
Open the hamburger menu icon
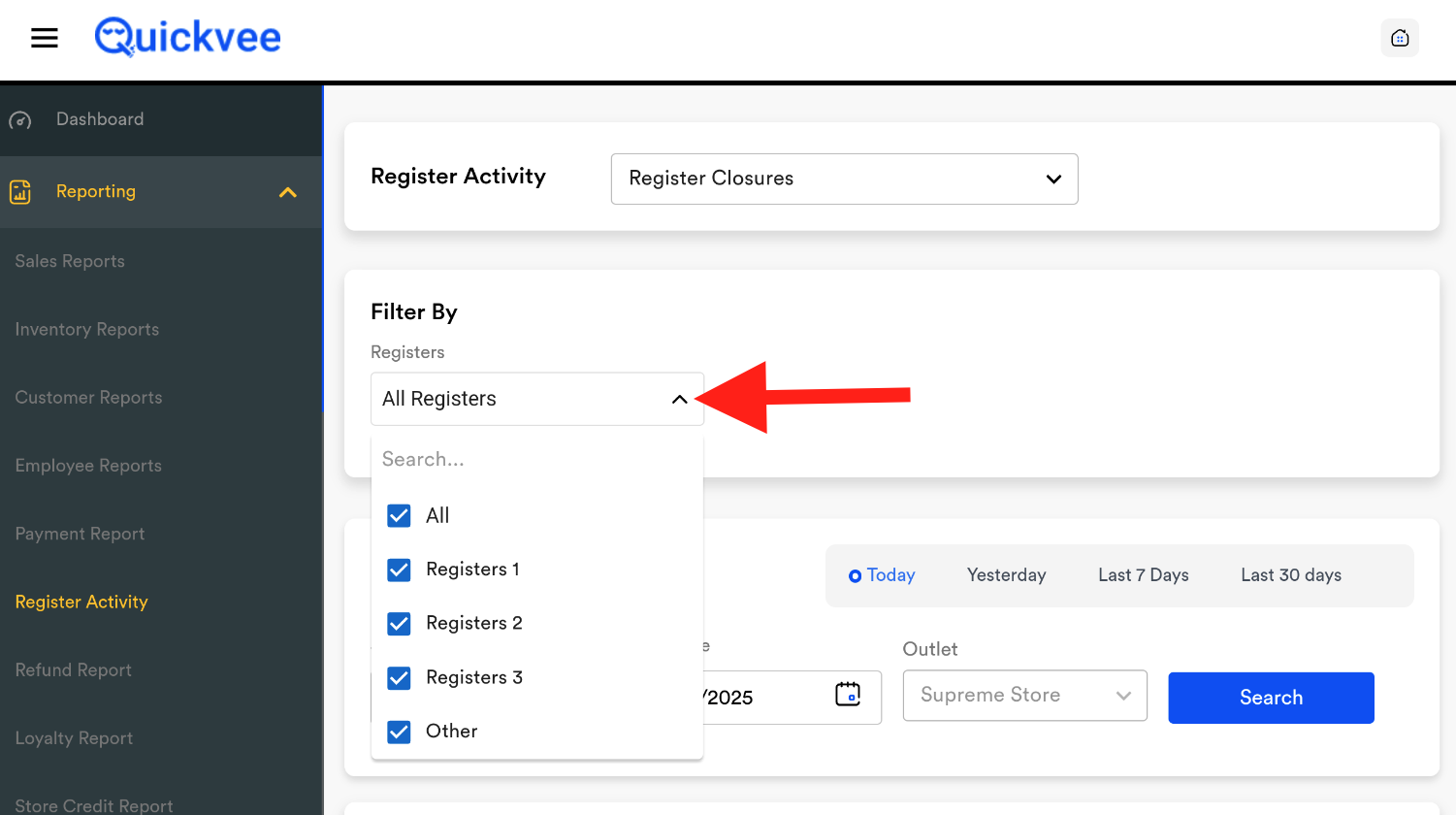tap(45, 38)
